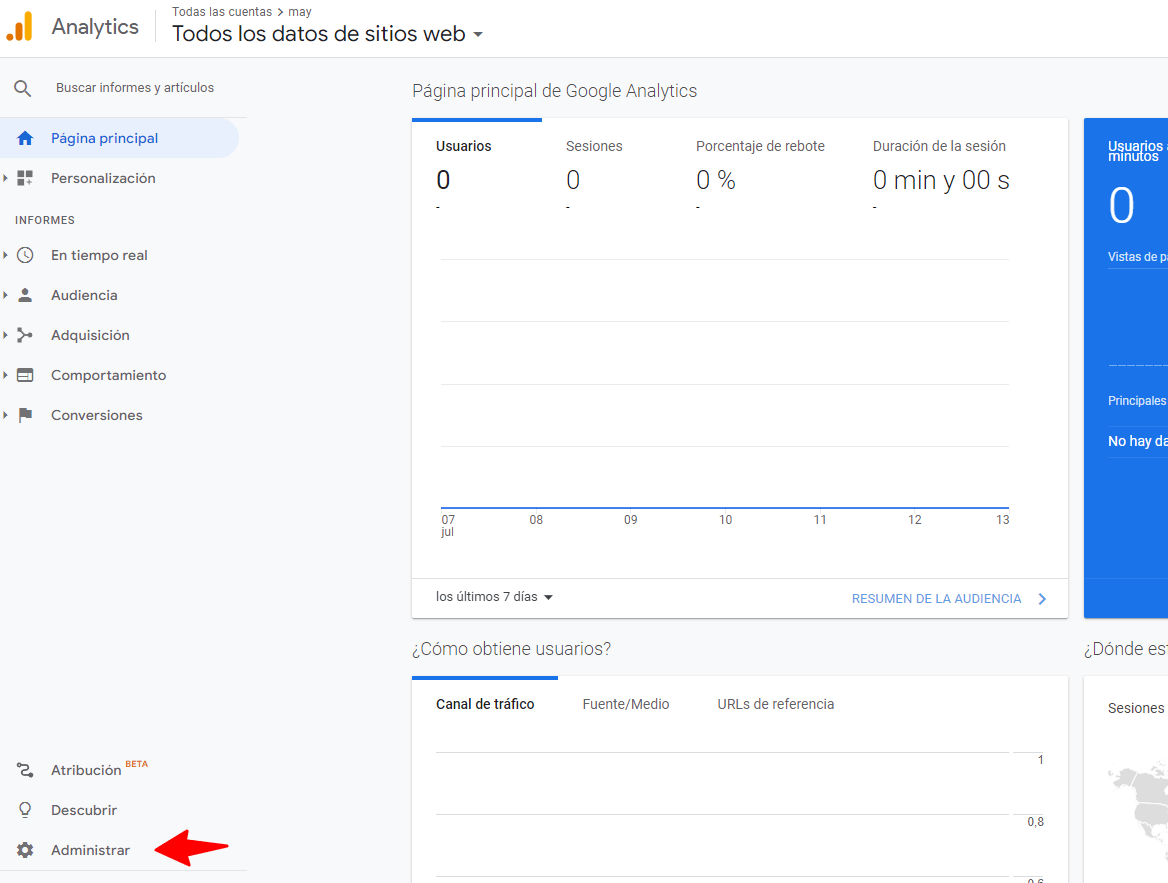Screen dimensions: 1168x883
Task: Click the Todas las cuentas breadcrumb
Action: point(222,12)
